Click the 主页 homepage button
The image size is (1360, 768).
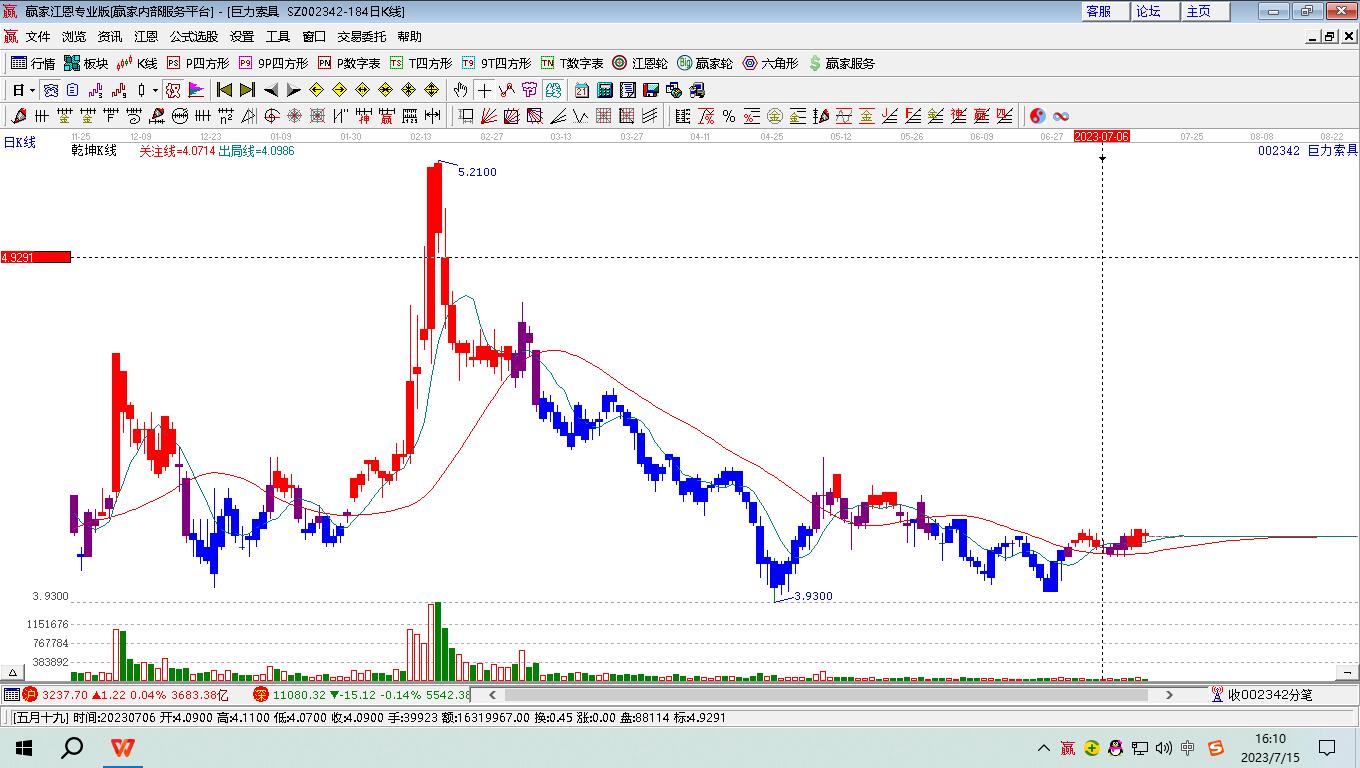click(1206, 11)
